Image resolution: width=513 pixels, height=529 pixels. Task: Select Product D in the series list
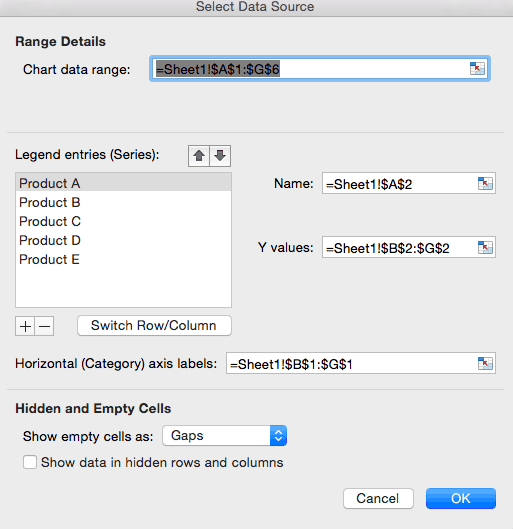point(123,240)
